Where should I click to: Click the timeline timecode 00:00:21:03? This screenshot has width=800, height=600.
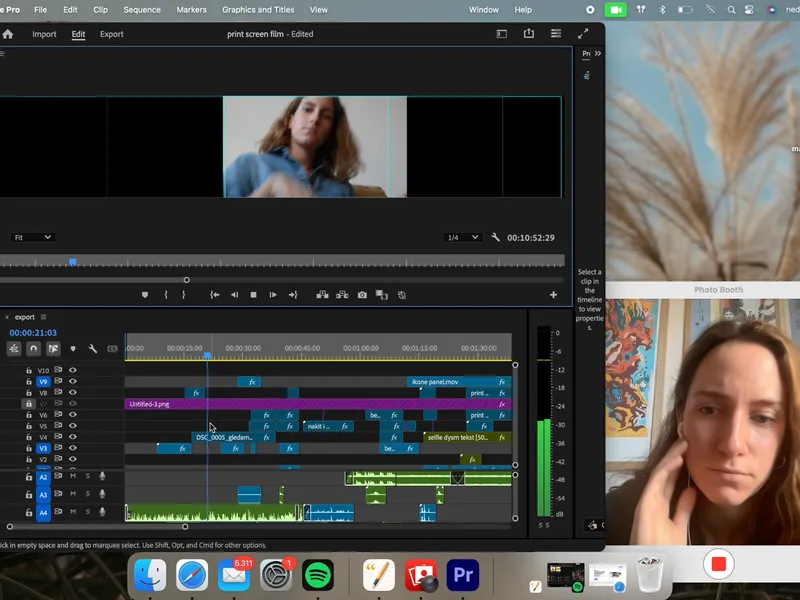pyautogui.click(x=33, y=333)
